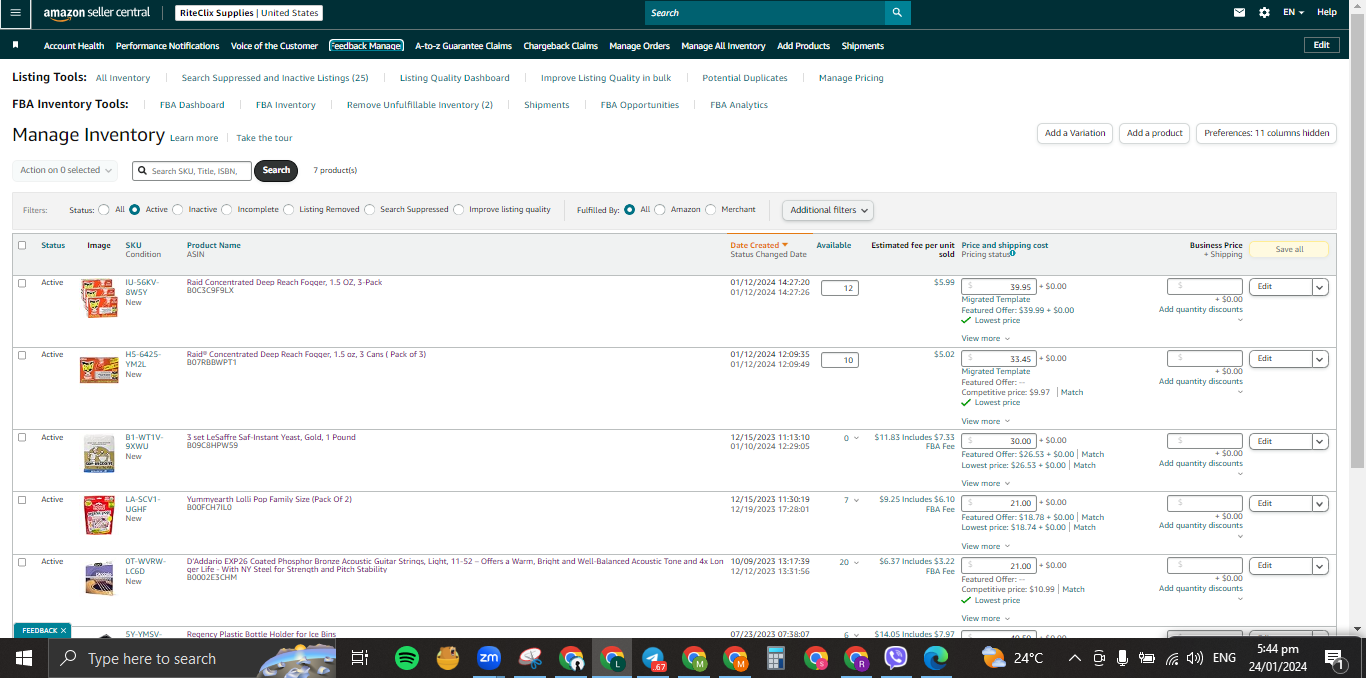This screenshot has height=678, width=1366.
Task: Select the Inactive status radio button
Action: pyautogui.click(x=178, y=210)
